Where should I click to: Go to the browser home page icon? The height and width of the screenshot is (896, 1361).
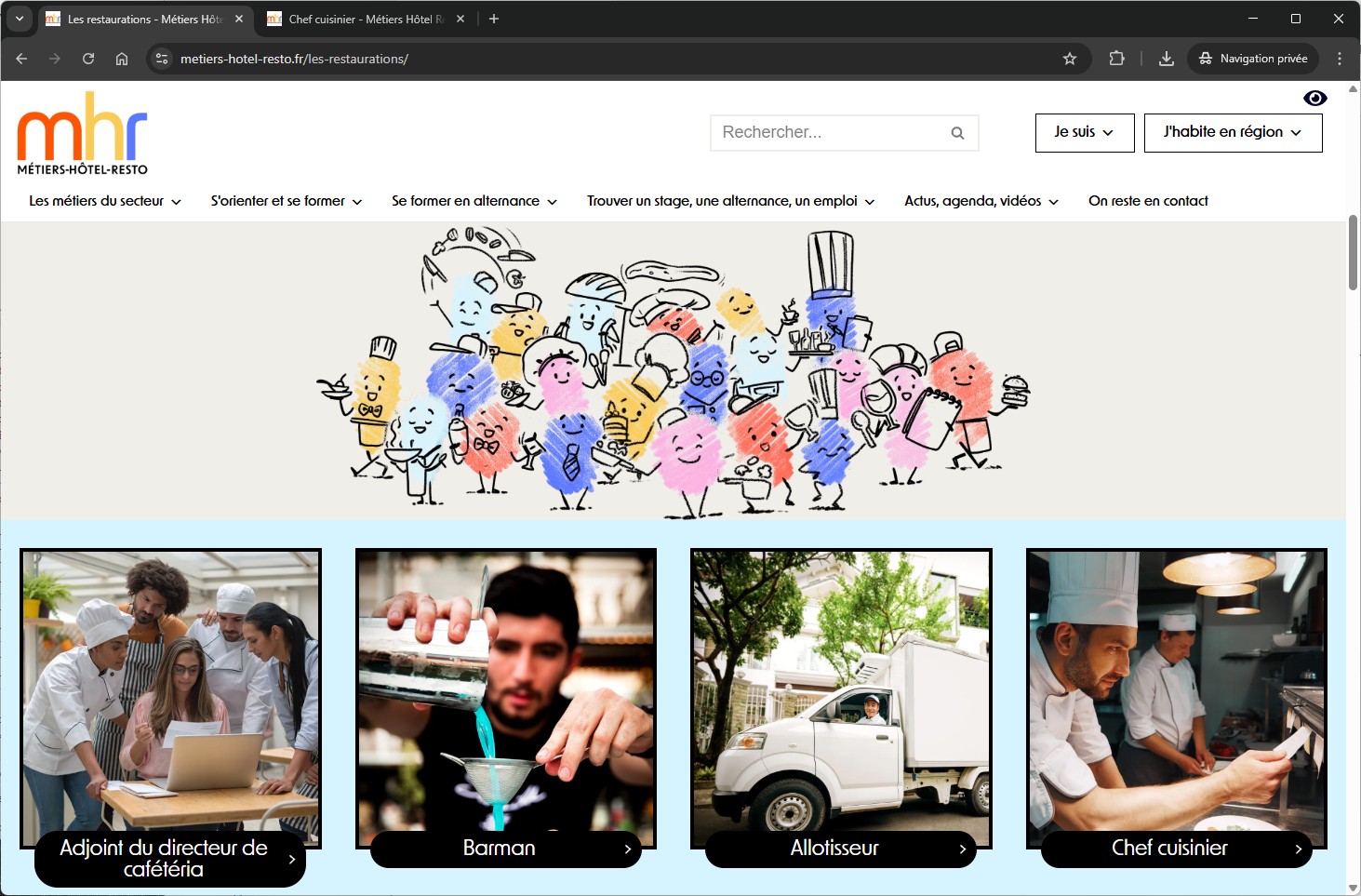click(x=122, y=59)
